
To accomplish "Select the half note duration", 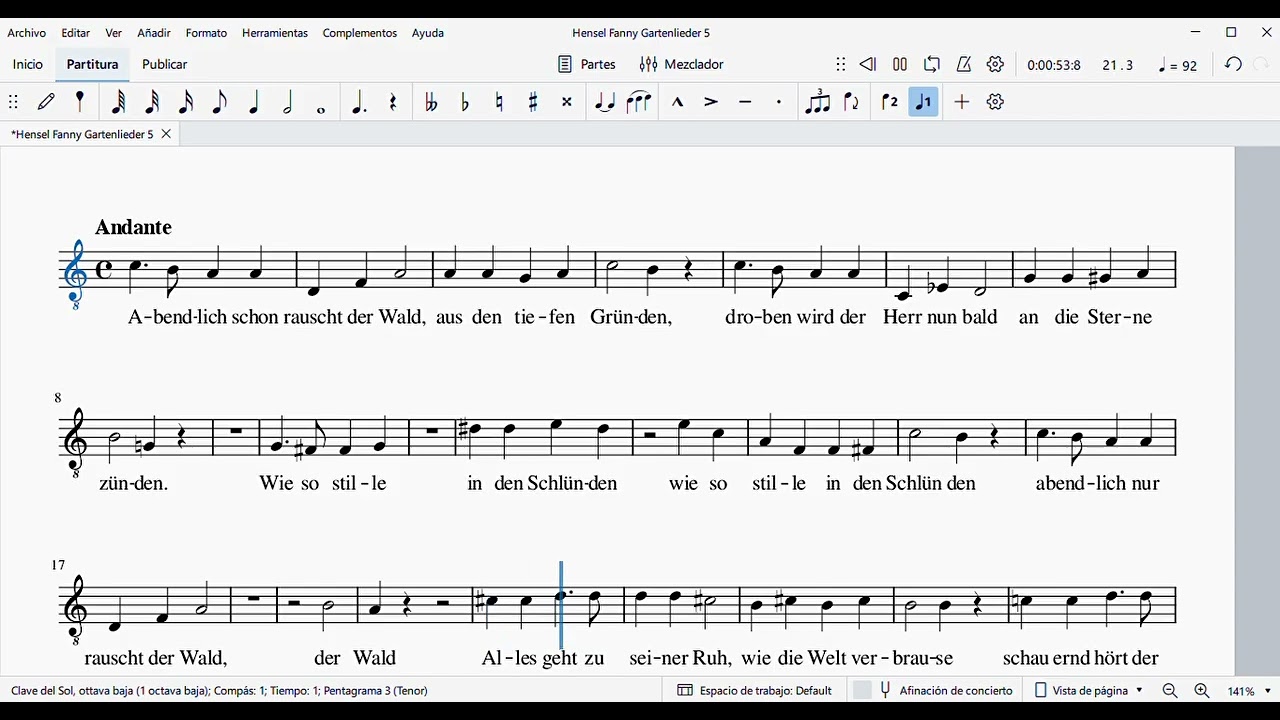I will click(x=288, y=101).
